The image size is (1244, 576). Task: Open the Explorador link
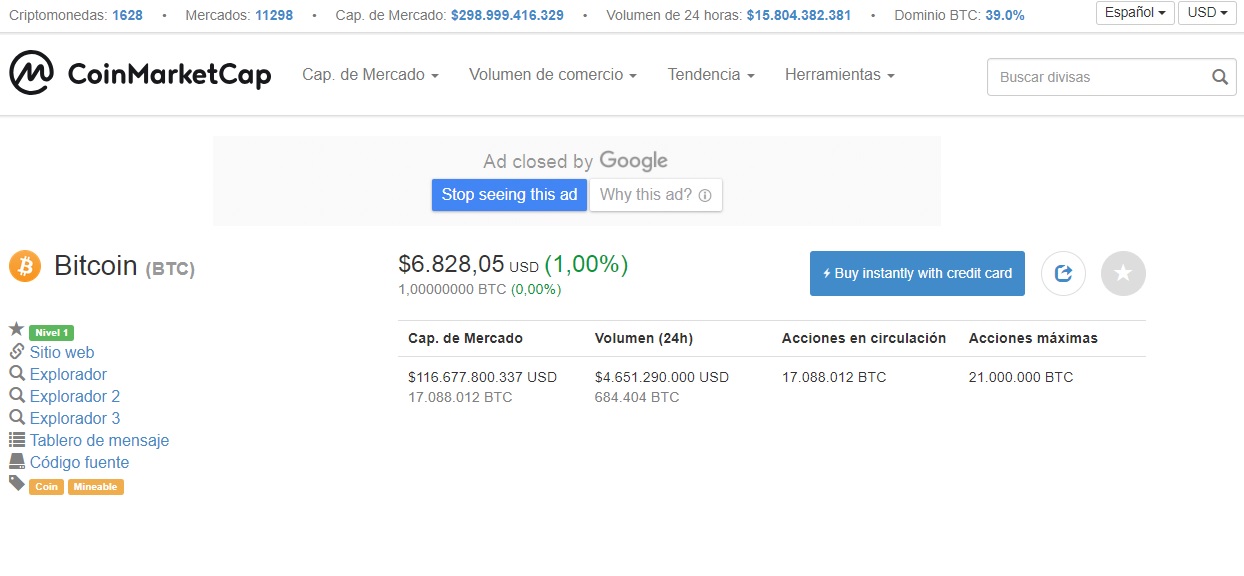[x=68, y=374]
